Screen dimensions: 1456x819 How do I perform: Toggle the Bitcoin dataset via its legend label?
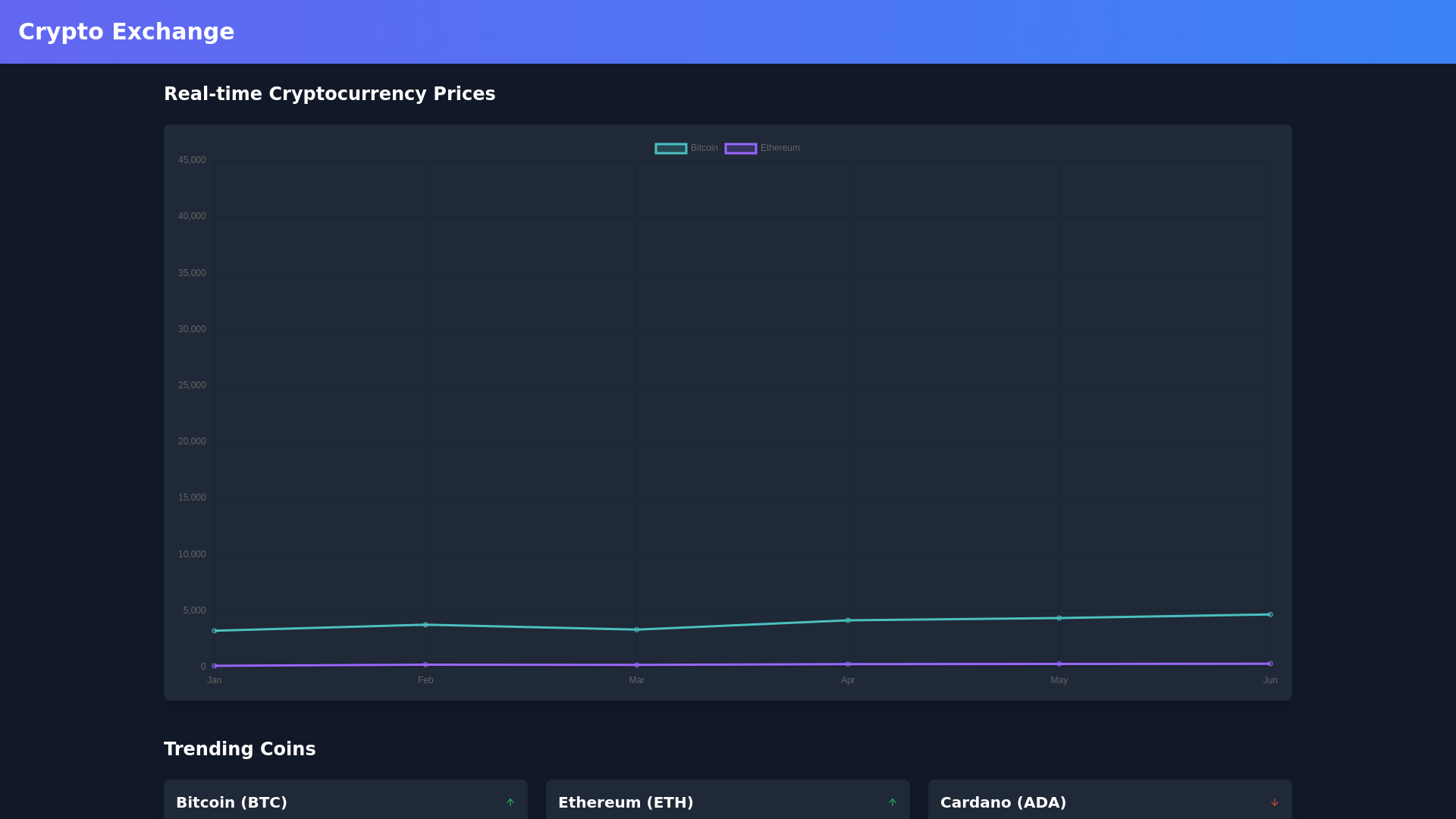pos(704,148)
